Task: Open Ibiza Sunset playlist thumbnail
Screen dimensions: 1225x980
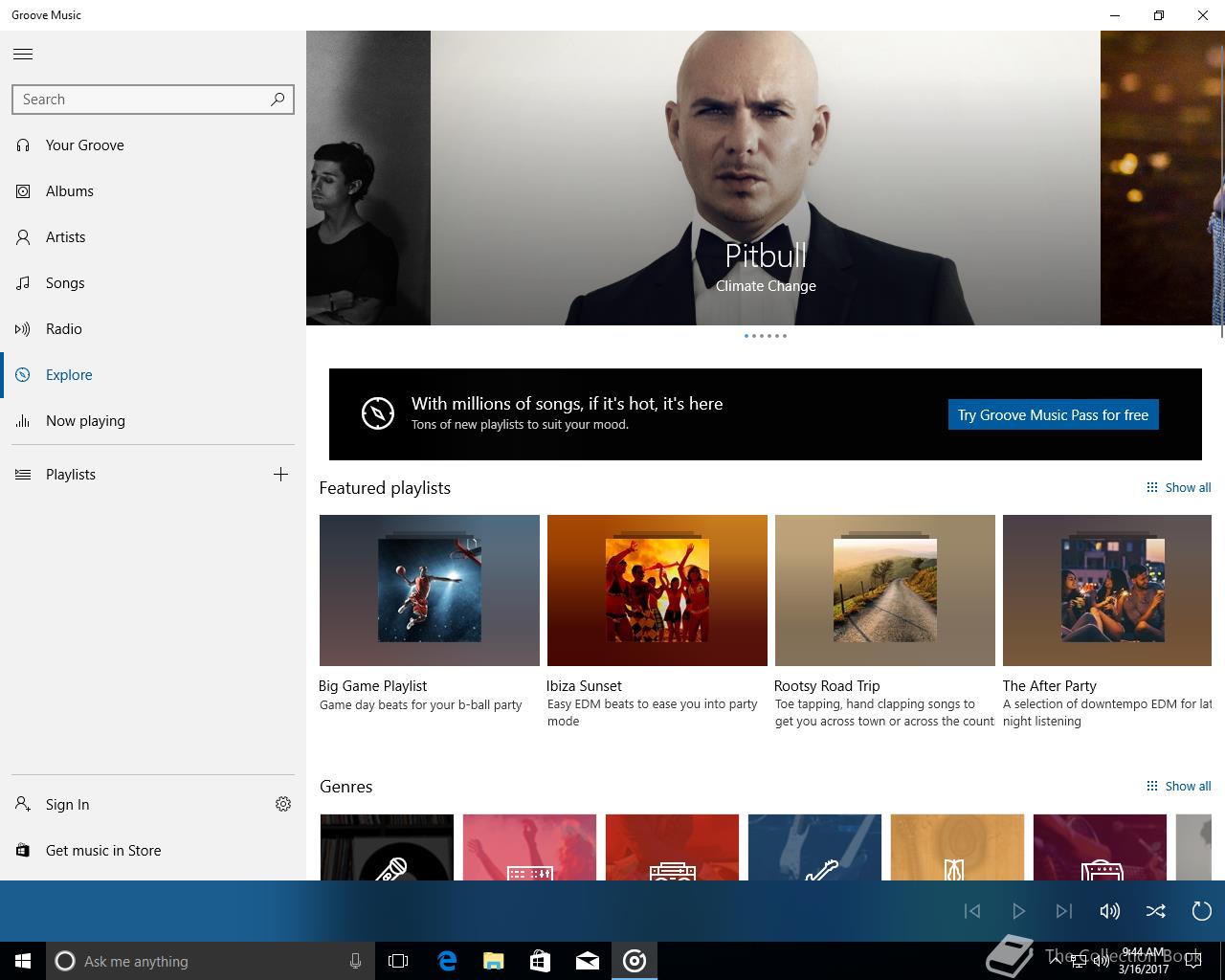Action: coord(657,590)
